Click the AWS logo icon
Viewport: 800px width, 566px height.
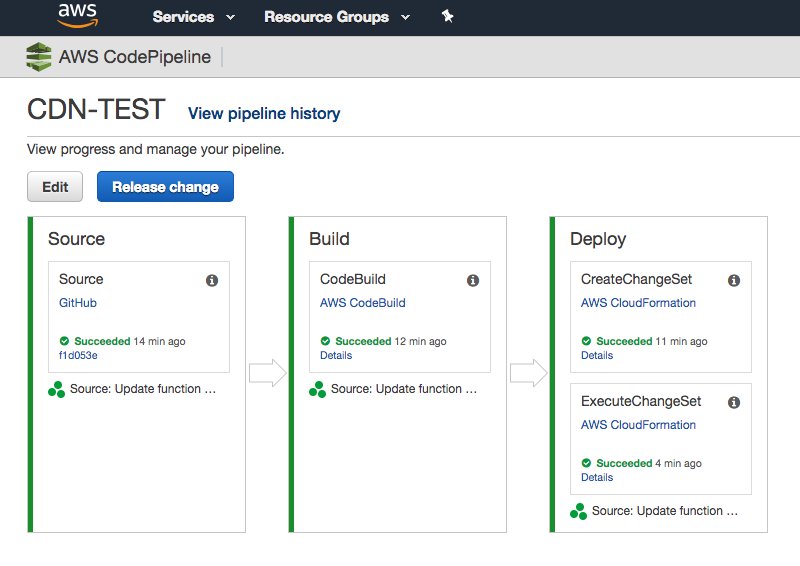(x=77, y=15)
